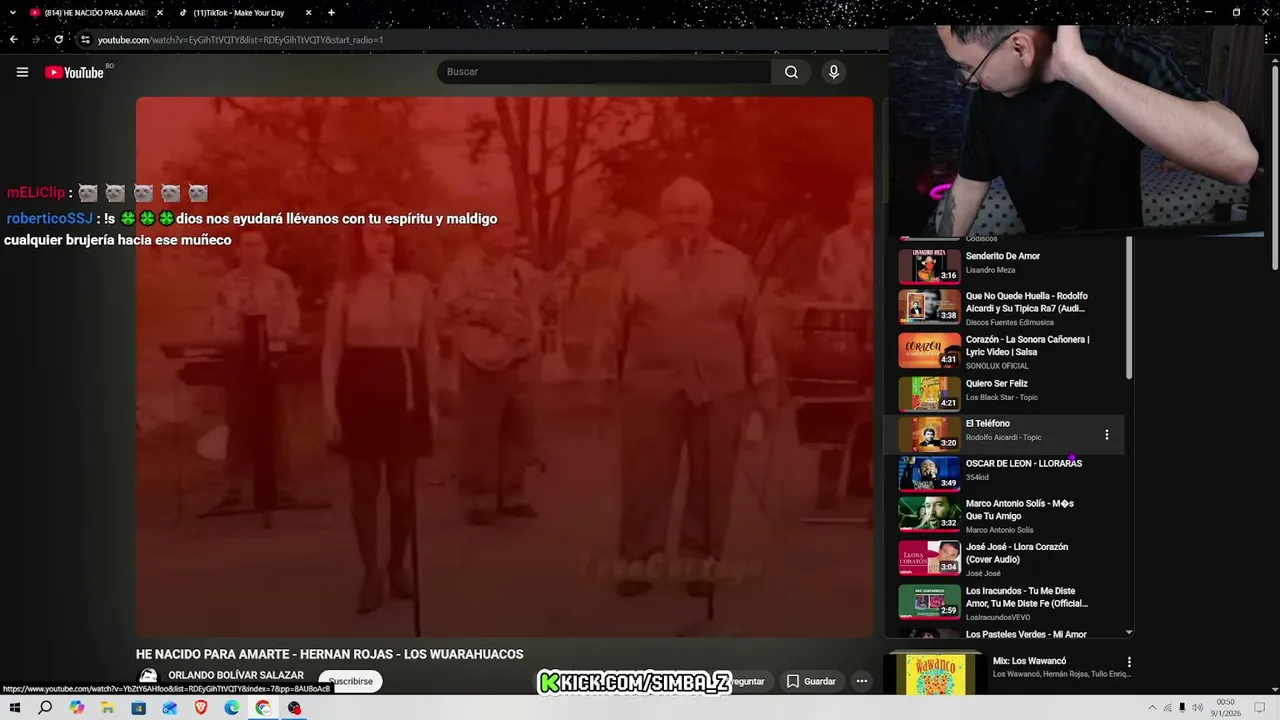Open the volume control in tray
The height and width of the screenshot is (720, 1280).
(x=1197, y=708)
